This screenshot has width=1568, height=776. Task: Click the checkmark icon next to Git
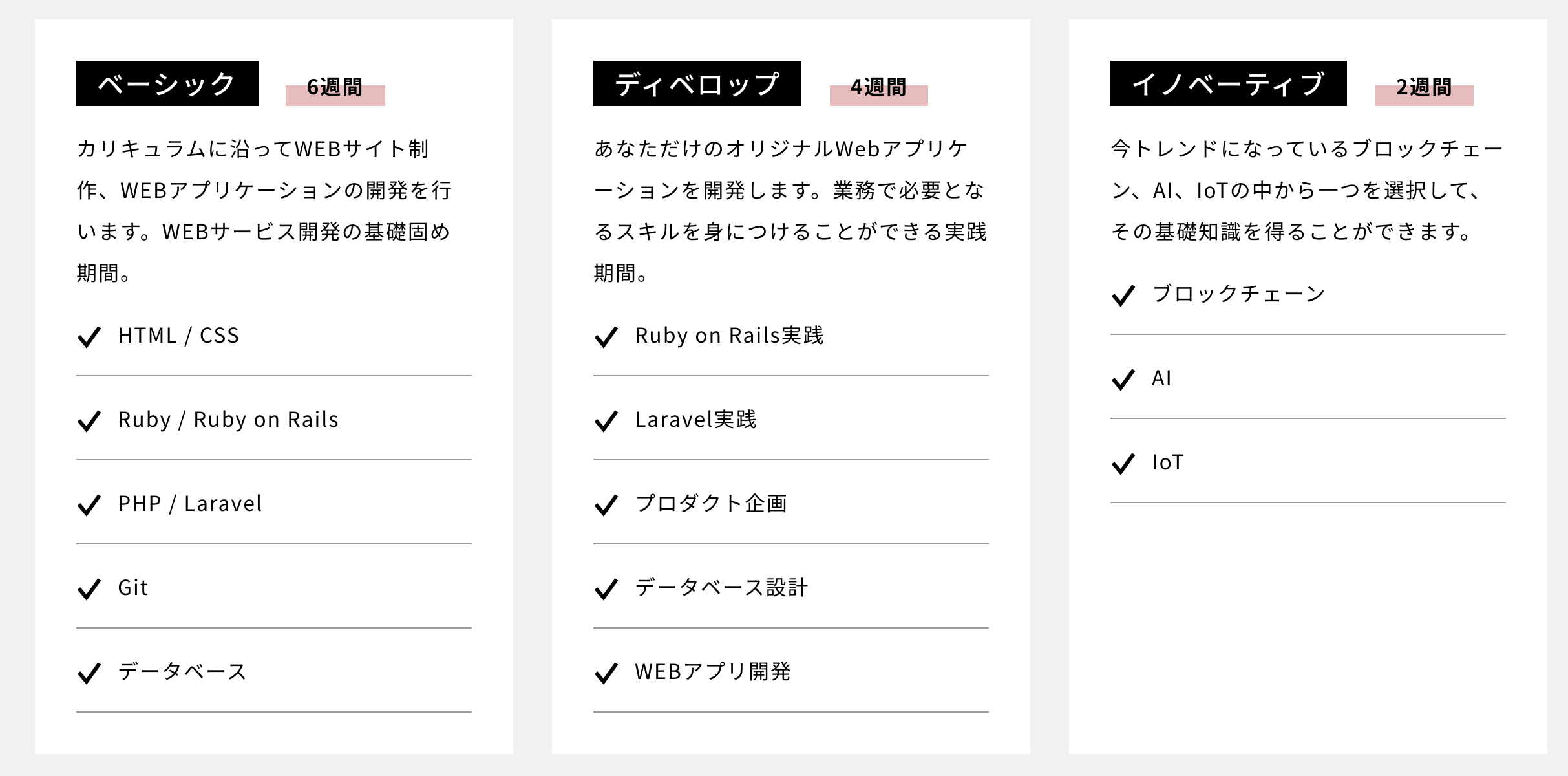tap(89, 589)
